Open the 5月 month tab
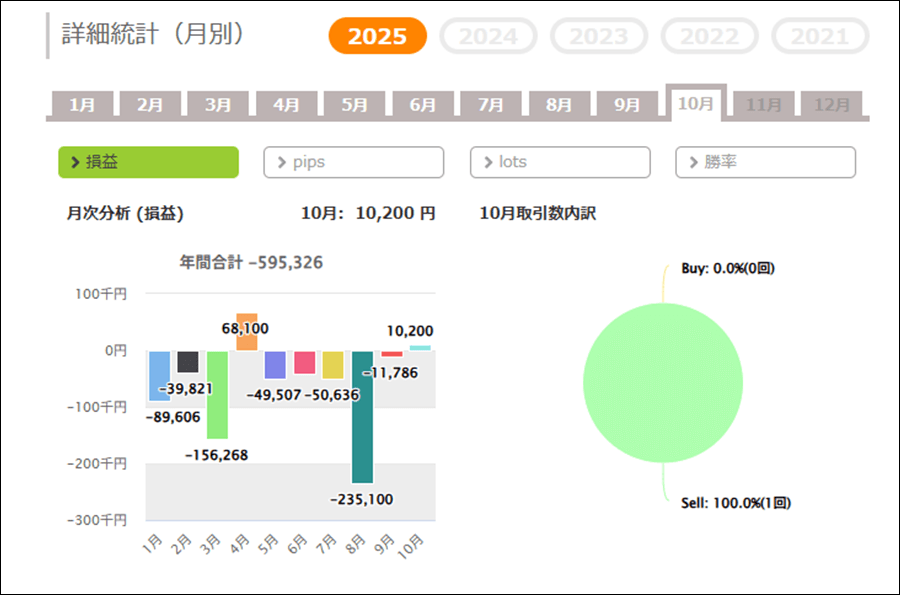The image size is (900, 595). (354, 104)
